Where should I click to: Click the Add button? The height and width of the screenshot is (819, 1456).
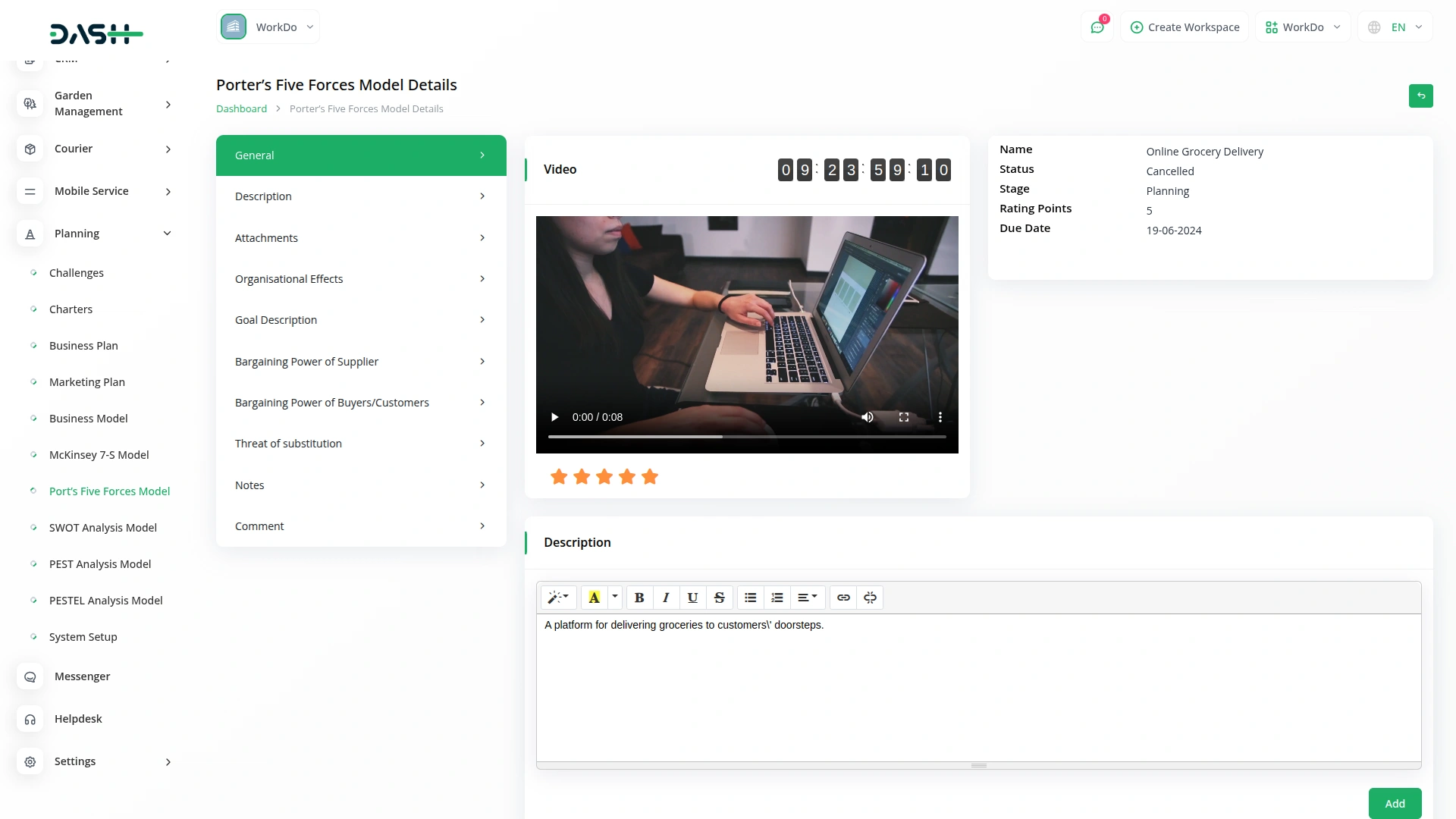tap(1394, 803)
